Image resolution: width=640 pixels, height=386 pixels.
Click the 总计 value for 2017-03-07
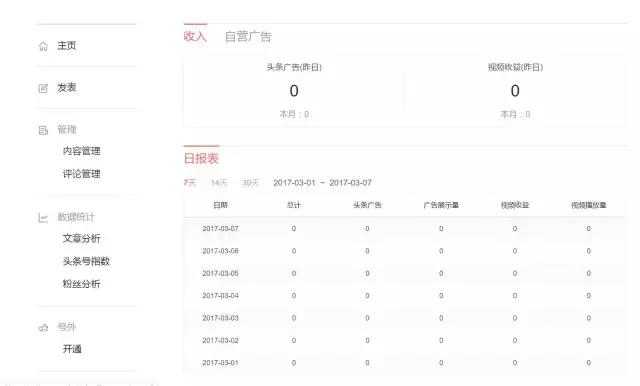(294, 229)
